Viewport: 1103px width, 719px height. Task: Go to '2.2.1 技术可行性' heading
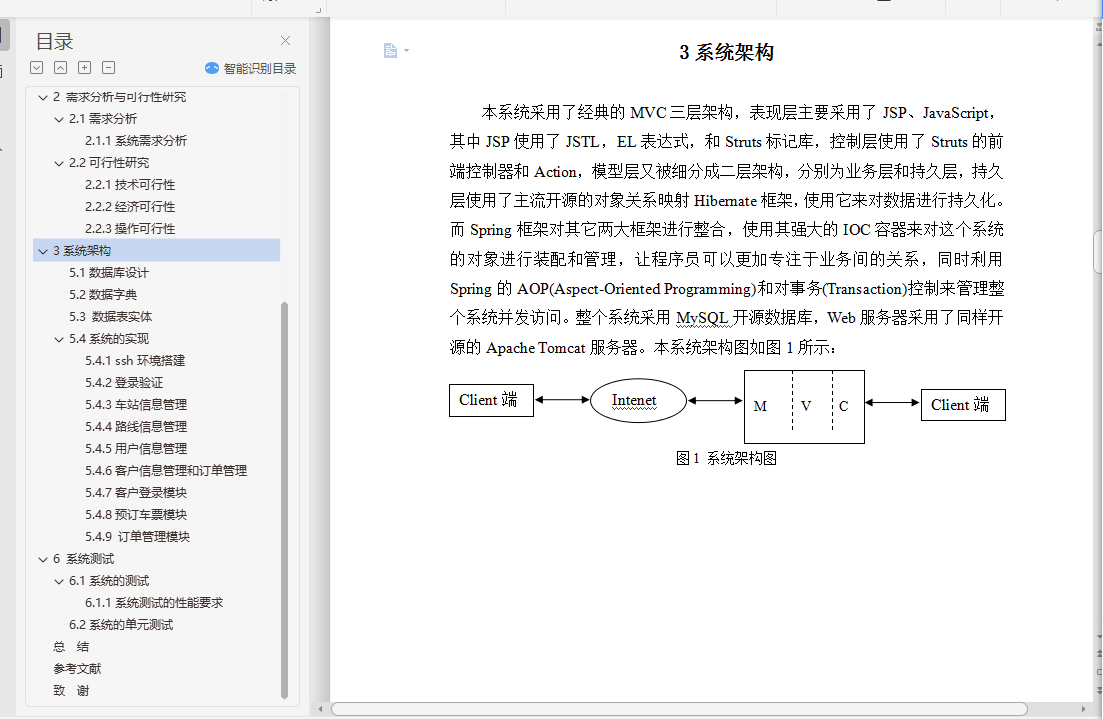click(x=130, y=184)
